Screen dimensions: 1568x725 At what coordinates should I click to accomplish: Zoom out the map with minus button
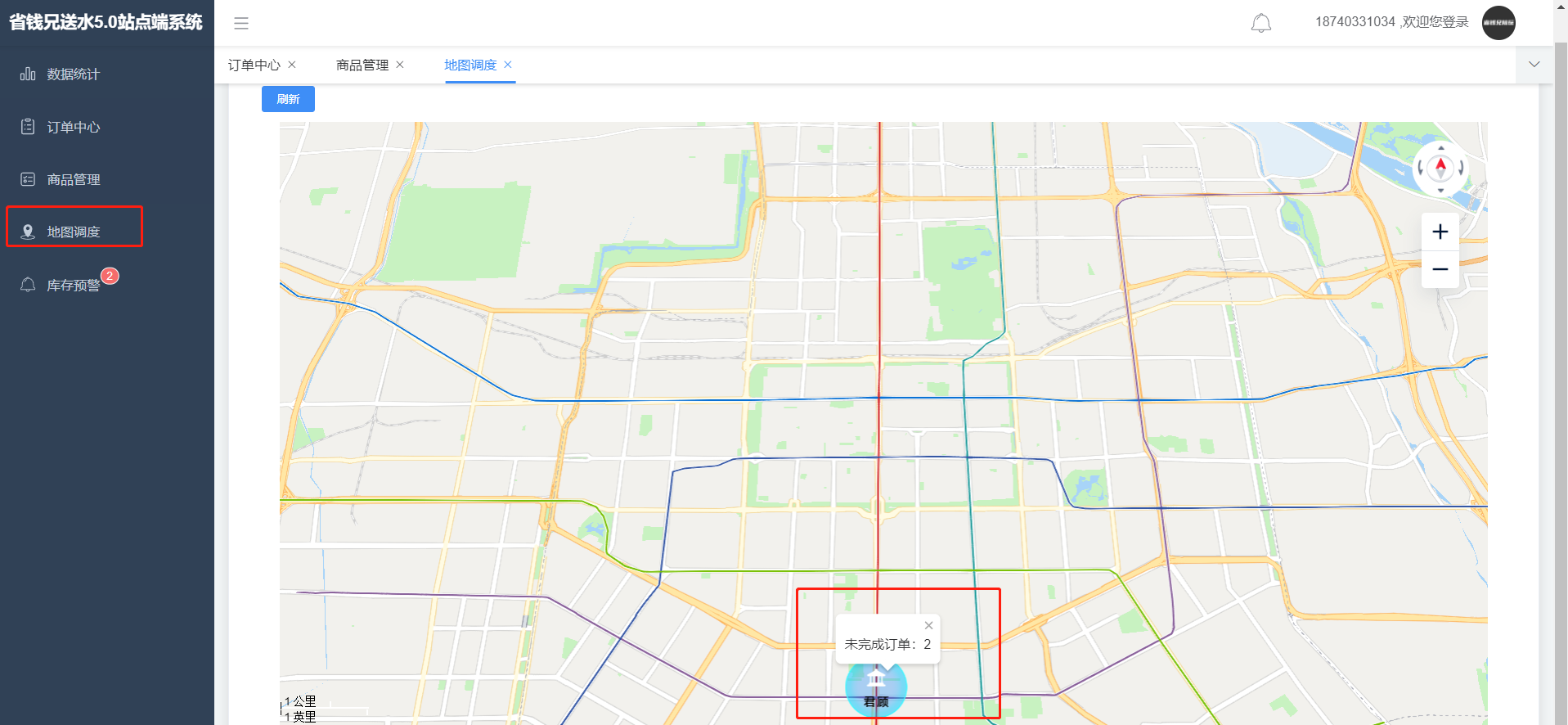click(1440, 269)
